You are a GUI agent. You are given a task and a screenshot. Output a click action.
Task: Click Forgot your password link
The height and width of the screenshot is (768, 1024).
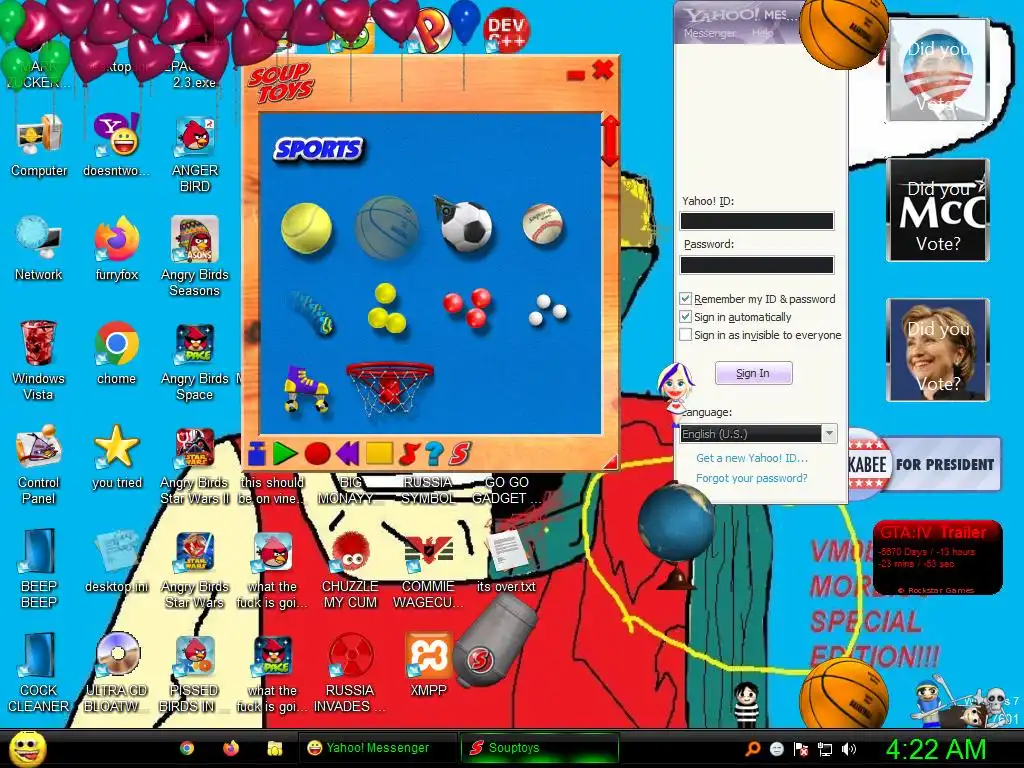pos(751,478)
